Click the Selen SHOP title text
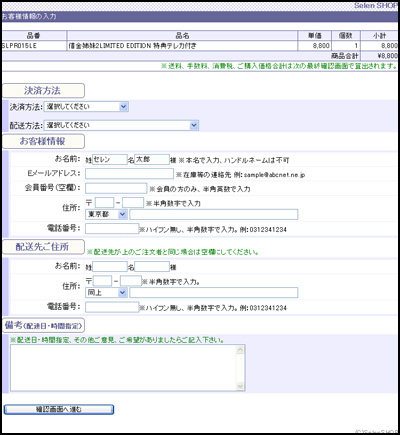 [x=376, y=6]
